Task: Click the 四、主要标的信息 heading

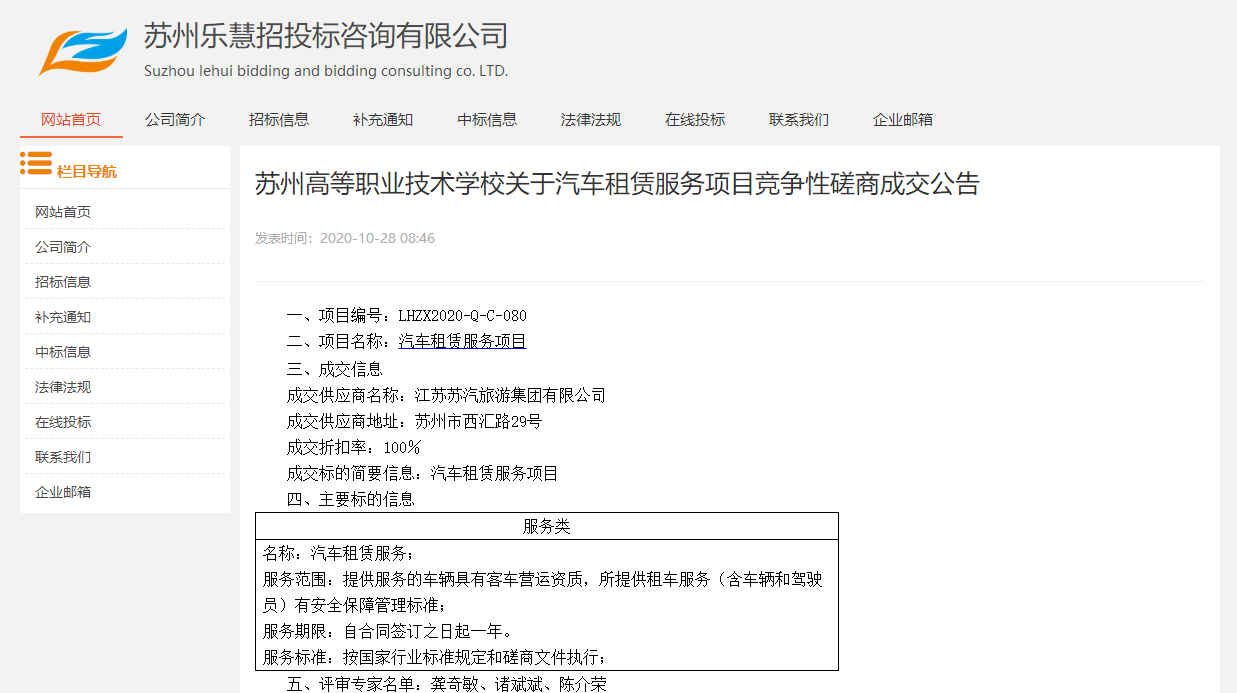Action: click(x=351, y=499)
